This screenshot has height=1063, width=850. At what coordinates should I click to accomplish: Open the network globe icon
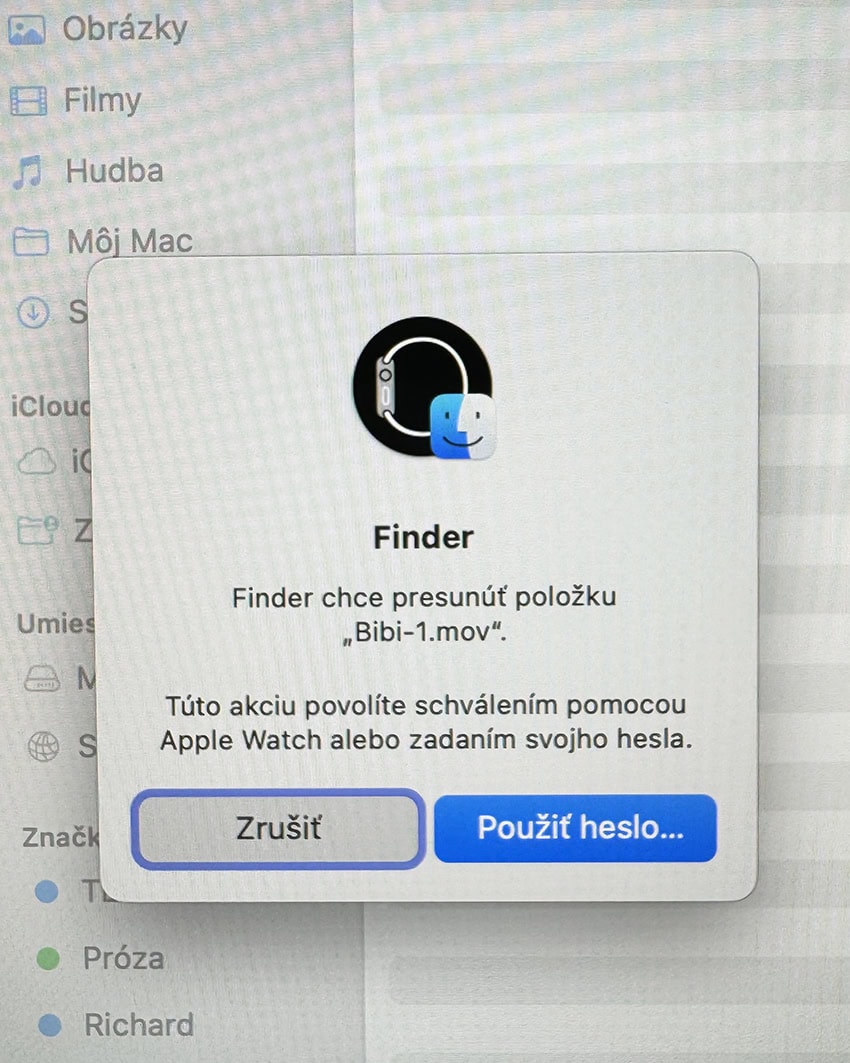coord(43,746)
